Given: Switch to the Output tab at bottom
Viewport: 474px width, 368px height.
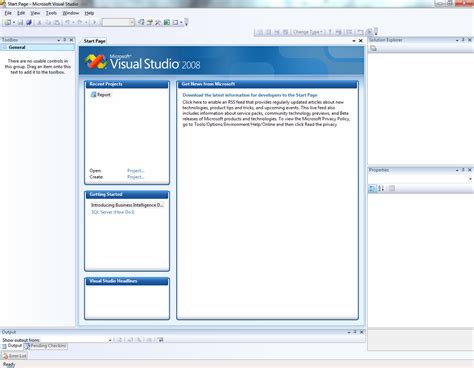Looking at the screenshot, I should click(x=12, y=346).
